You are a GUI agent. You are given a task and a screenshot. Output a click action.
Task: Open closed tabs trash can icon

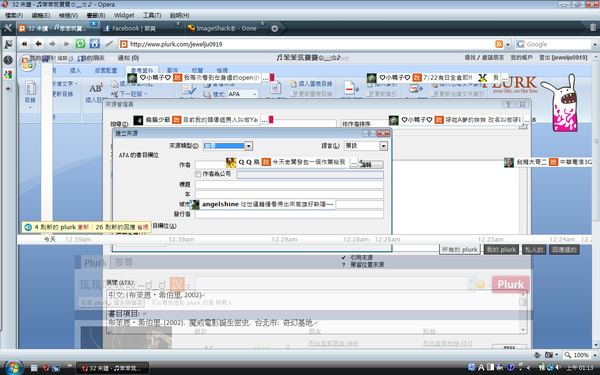[x=593, y=28]
